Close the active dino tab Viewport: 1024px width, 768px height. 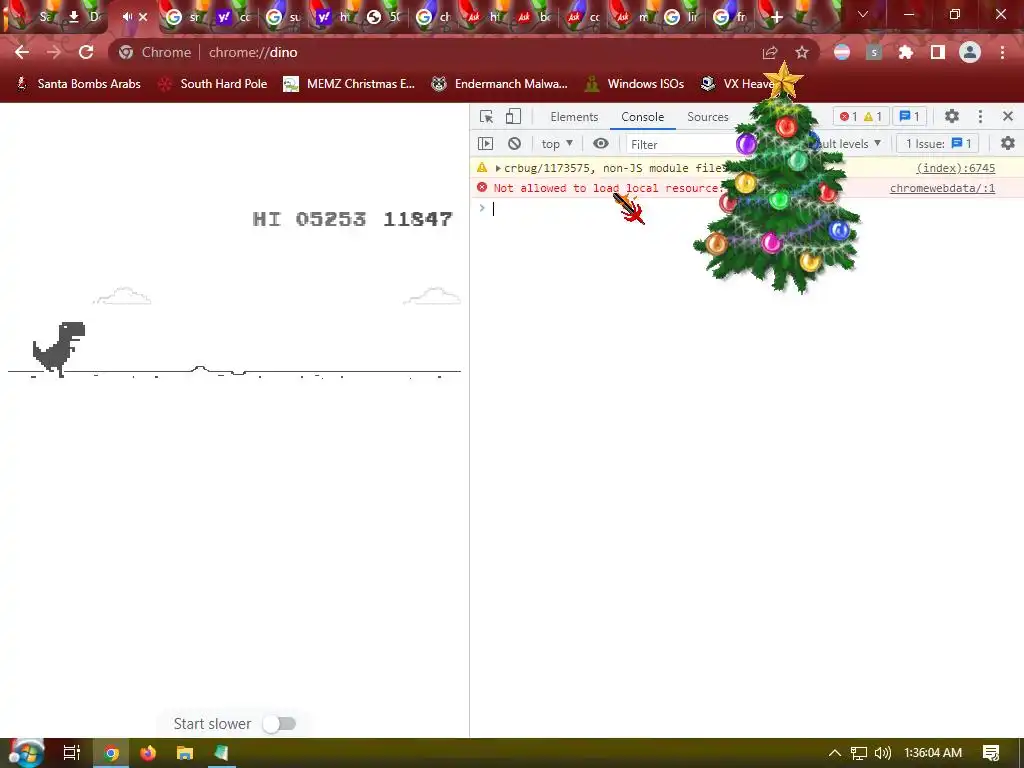click(143, 17)
